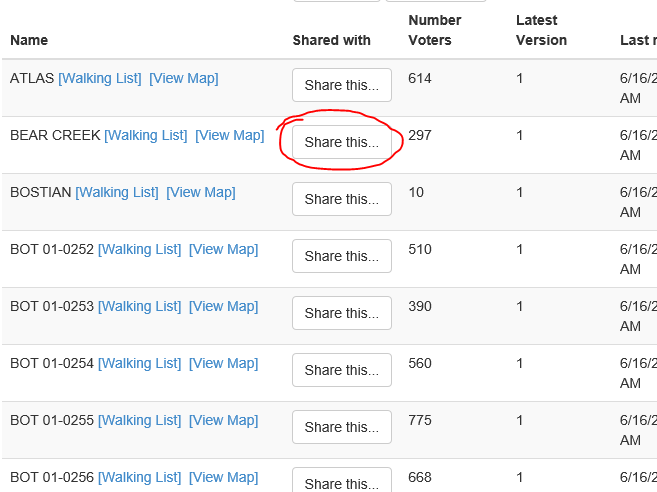
Task: Open BEAR CREEK Walking List link
Action: pyautogui.click(x=146, y=135)
